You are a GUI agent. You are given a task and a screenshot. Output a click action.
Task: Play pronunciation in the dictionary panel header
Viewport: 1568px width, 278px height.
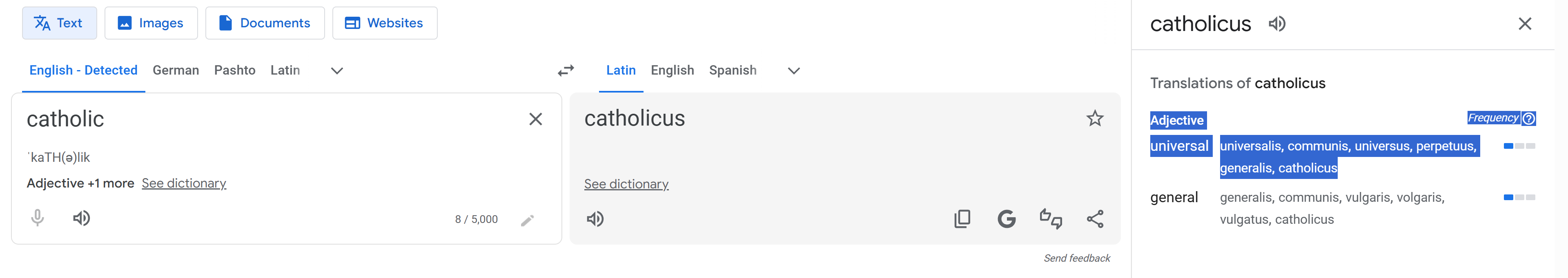1276,24
